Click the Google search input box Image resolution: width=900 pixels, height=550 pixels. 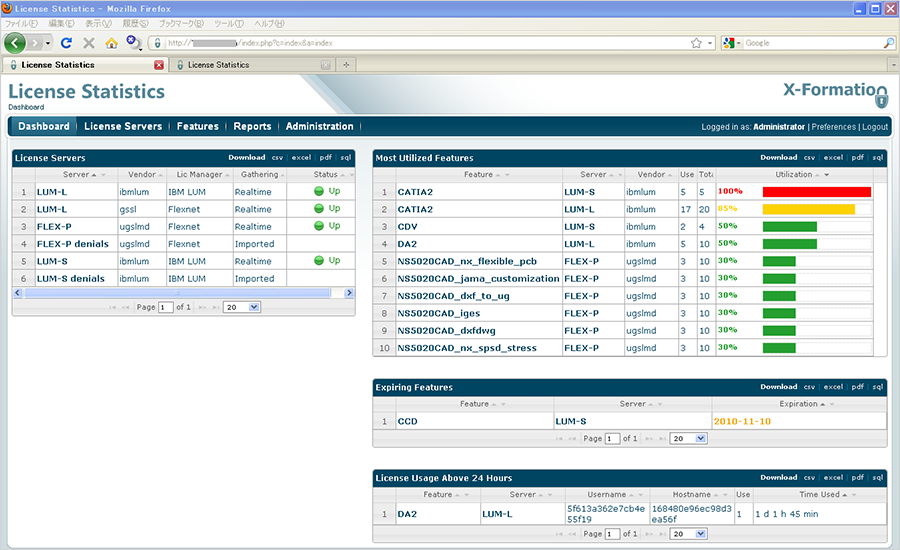[813, 43]
